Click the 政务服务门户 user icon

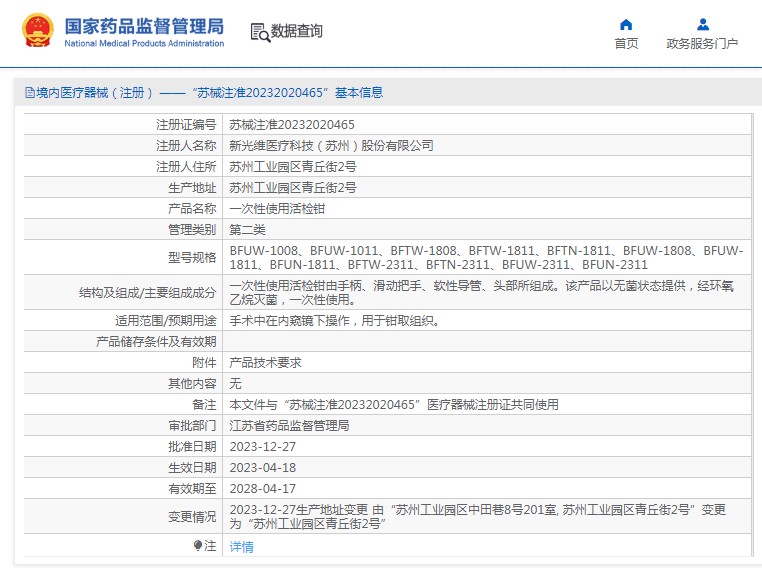(703, 24)
